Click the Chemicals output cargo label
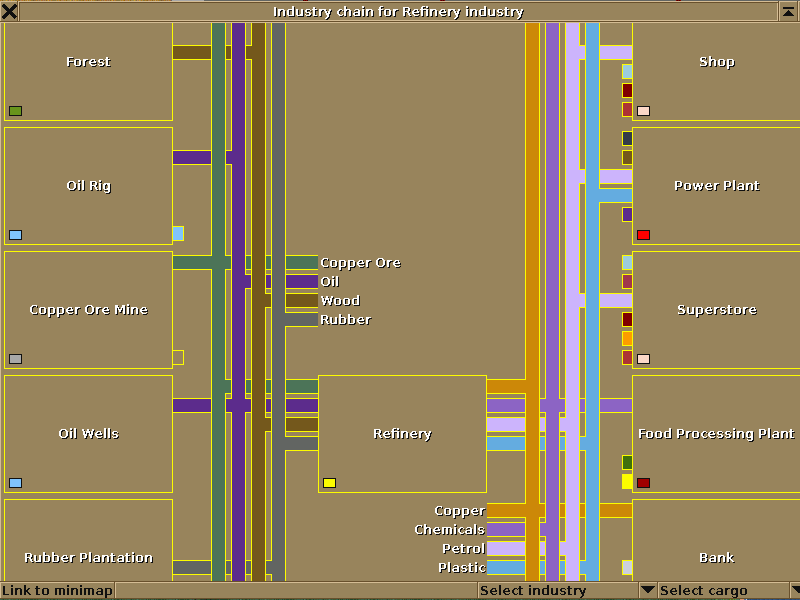This screenshot has width=800, height=600. (x=449, y=530)
